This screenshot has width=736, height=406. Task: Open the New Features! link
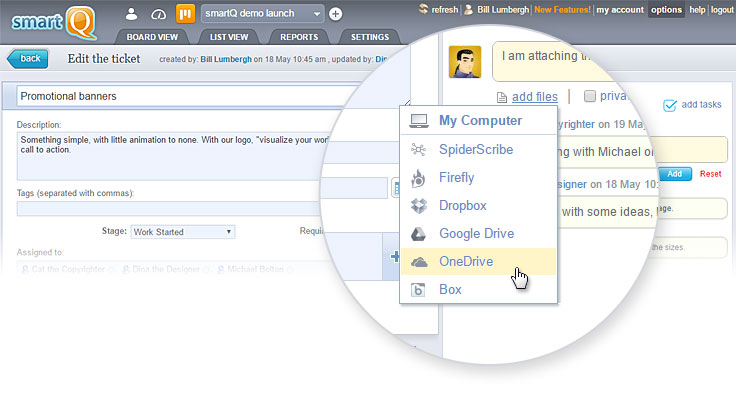[562, 9]
